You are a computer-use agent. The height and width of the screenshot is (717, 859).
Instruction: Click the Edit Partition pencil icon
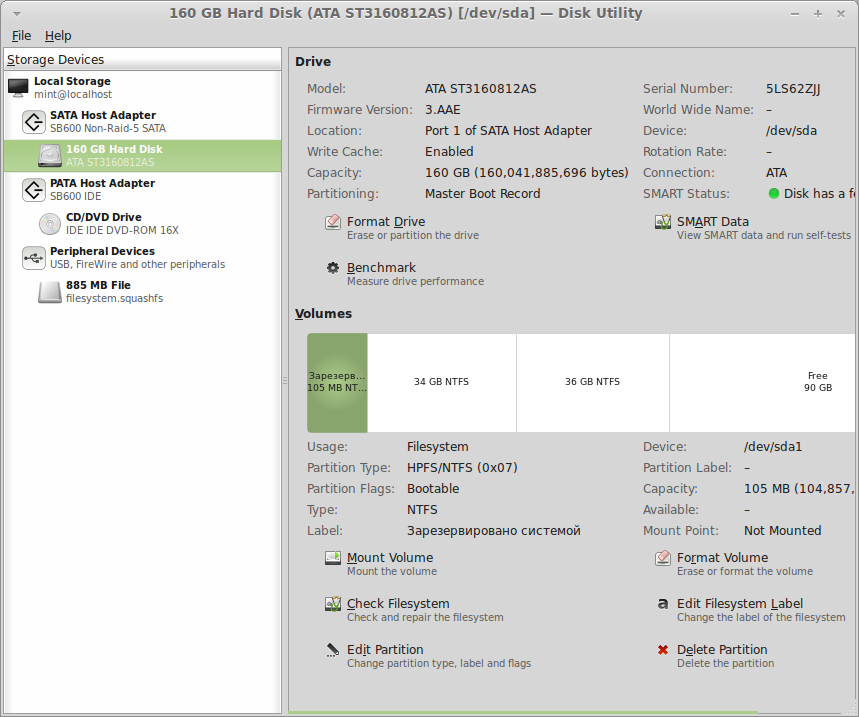(333, 650)
